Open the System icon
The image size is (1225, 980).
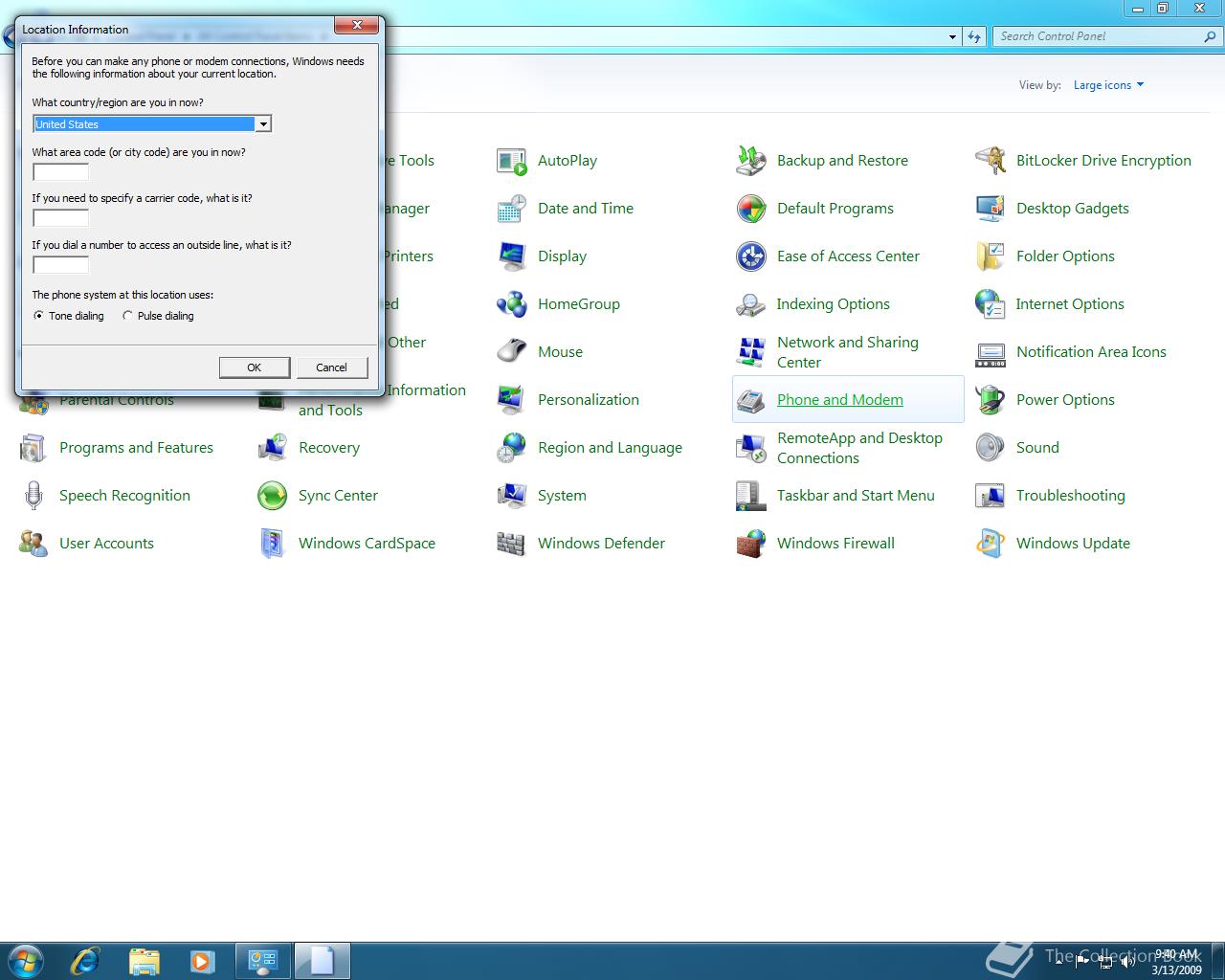(x=511, y=496)
